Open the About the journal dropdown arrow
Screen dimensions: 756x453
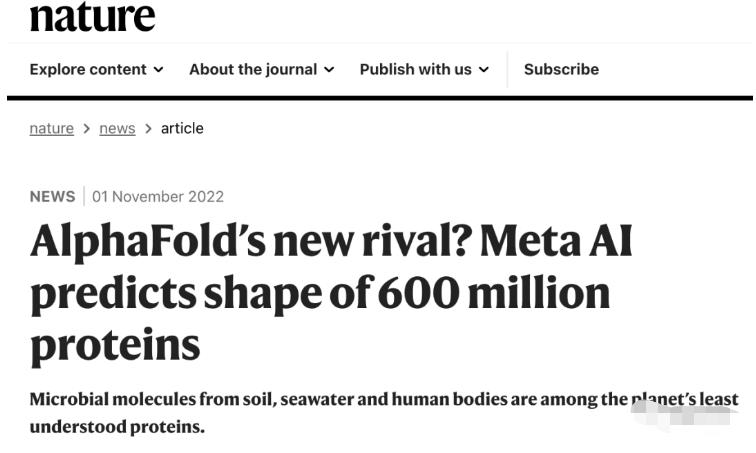(x=329, y=70)
